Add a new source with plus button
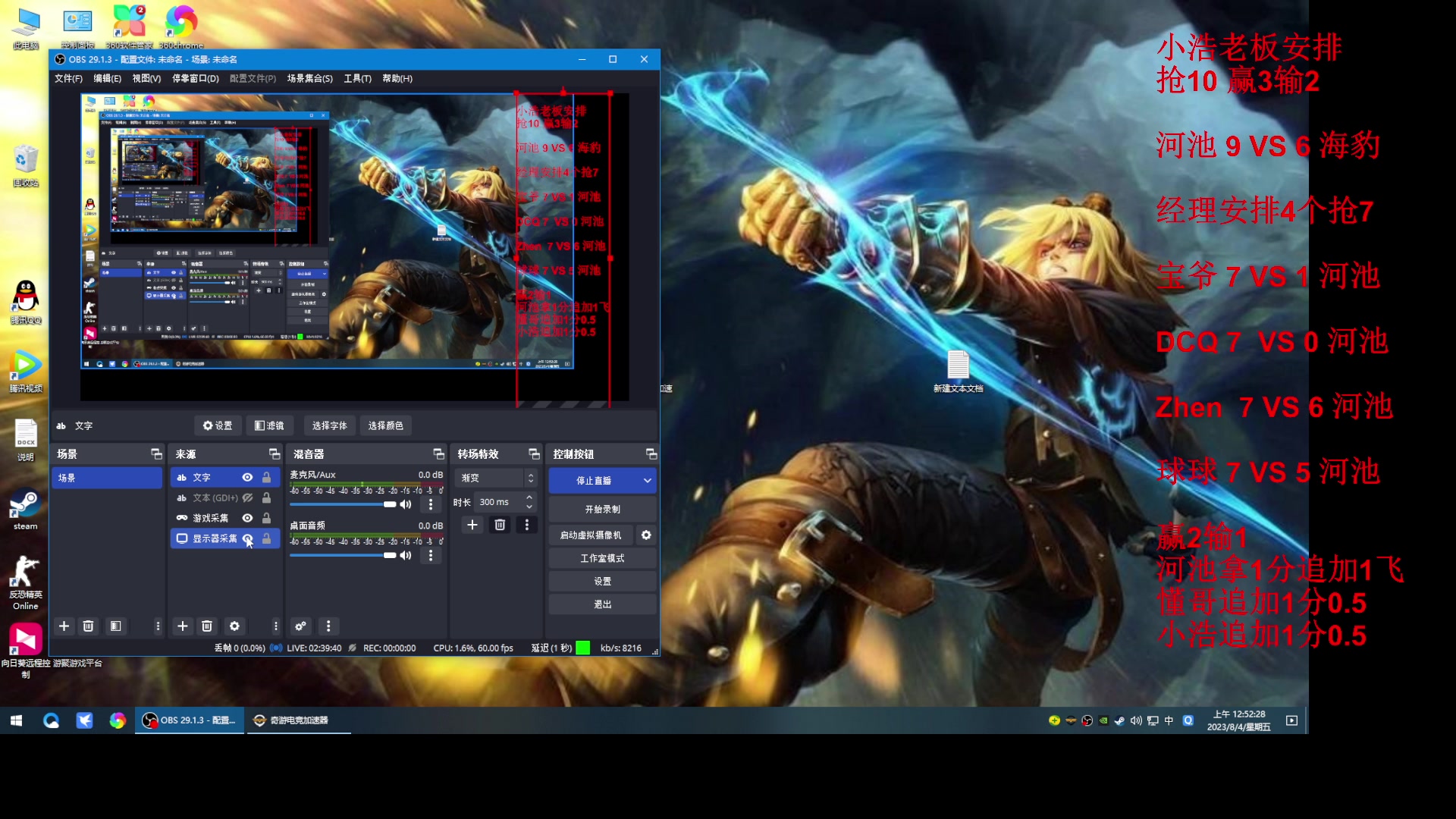The width and height of the screenshot is (1456, 819). click(182, 626)
